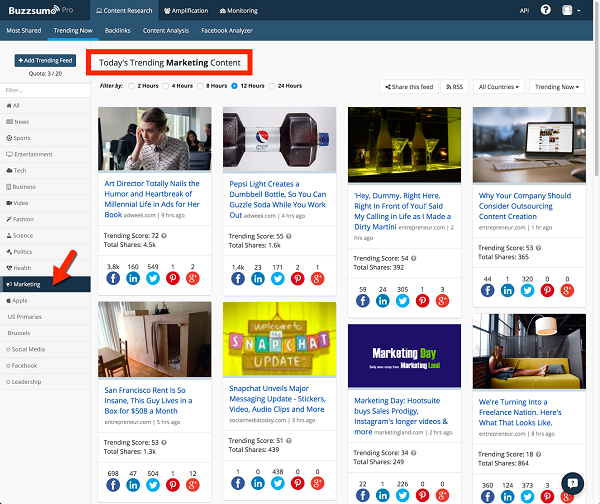The width and height of the screenshot is (600, 504).
Task: Click trending score info icon on Pepsi Light card
Action: [289, 236]
